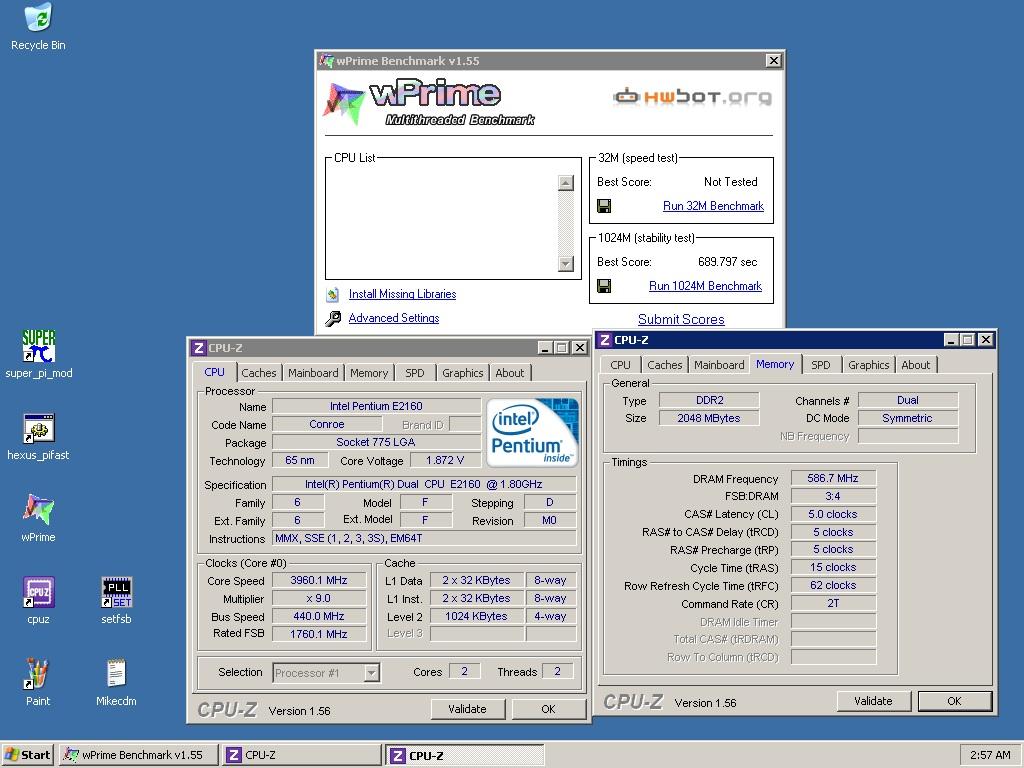Switch to Caches tab in right CPU-Z
Viewport: 1024px width, 768px height.
(x=665, y=365)
